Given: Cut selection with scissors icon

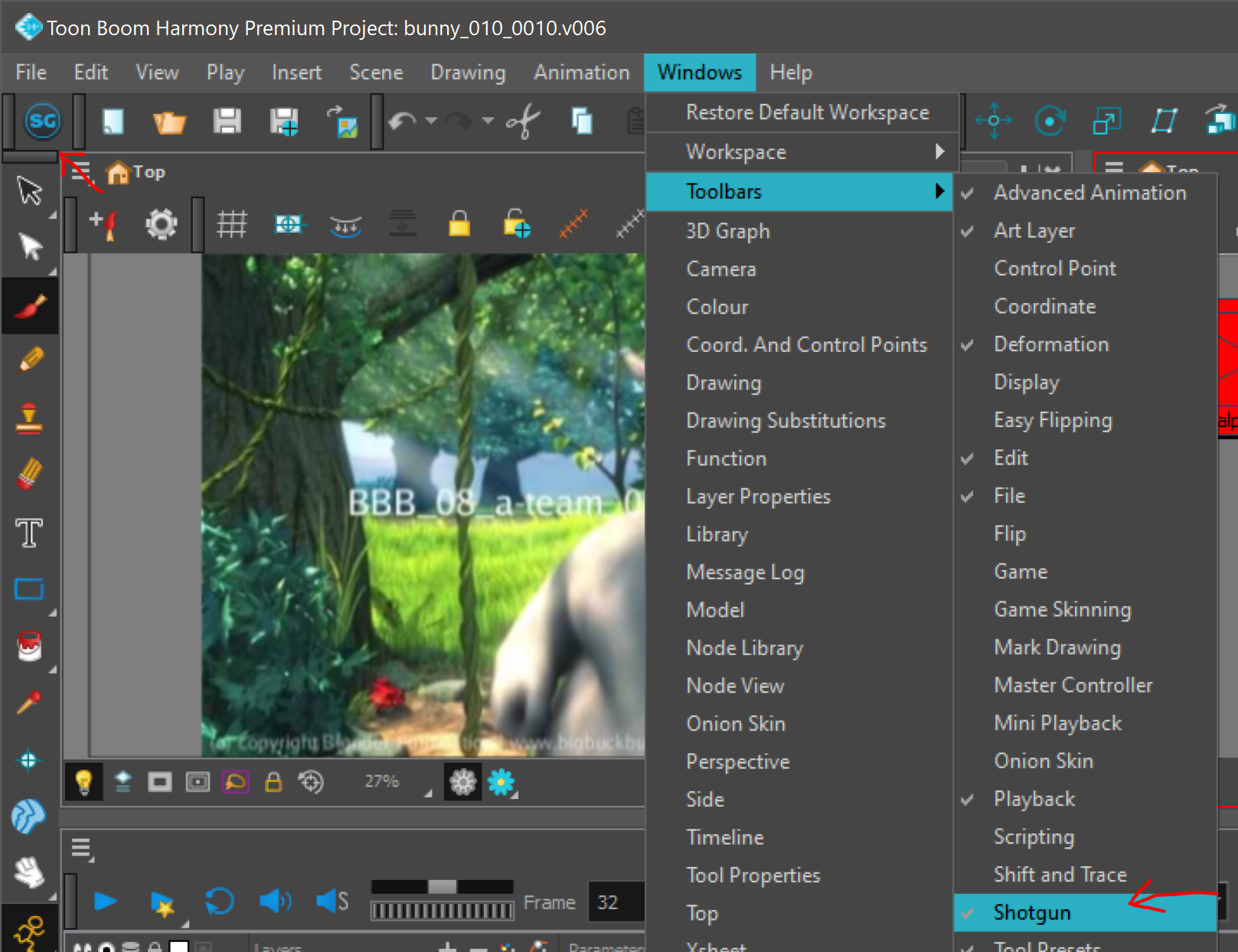Looking at the screenshot, I should [x=524, y=121].
